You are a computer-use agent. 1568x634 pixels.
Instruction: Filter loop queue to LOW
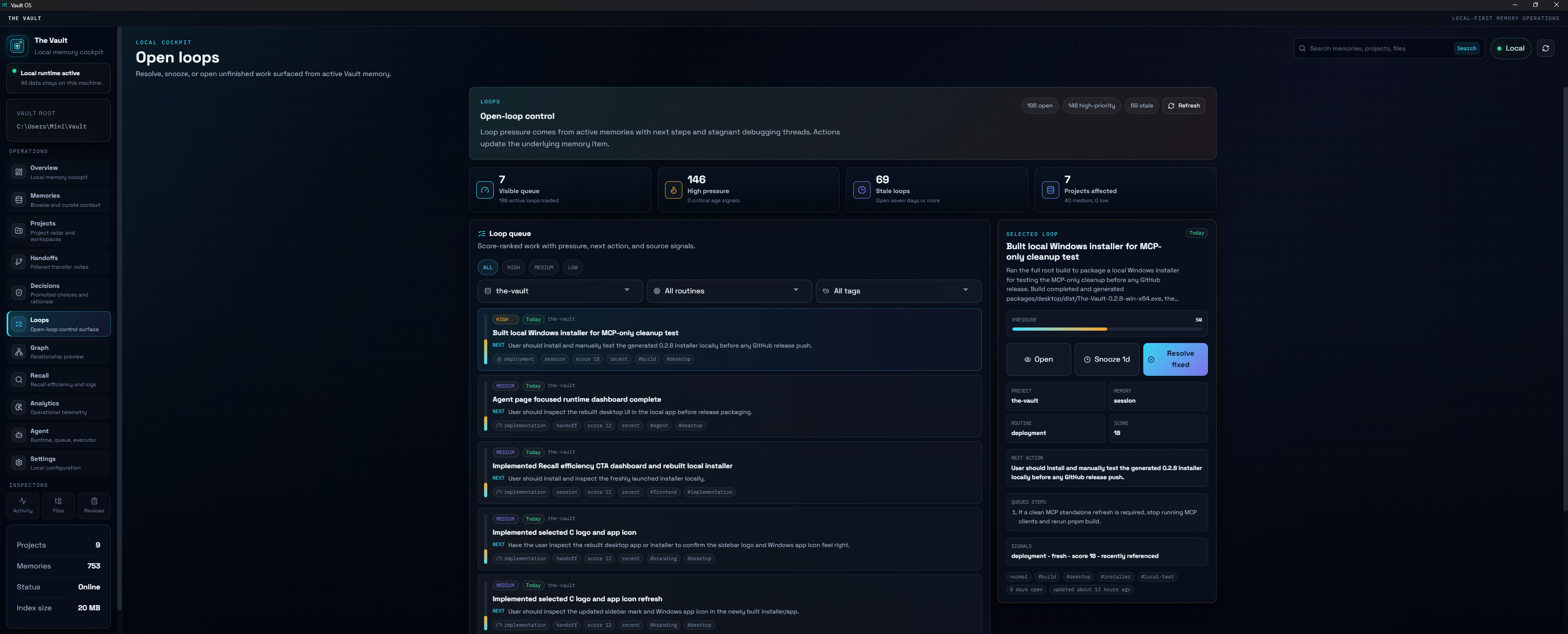coord(573,267)
